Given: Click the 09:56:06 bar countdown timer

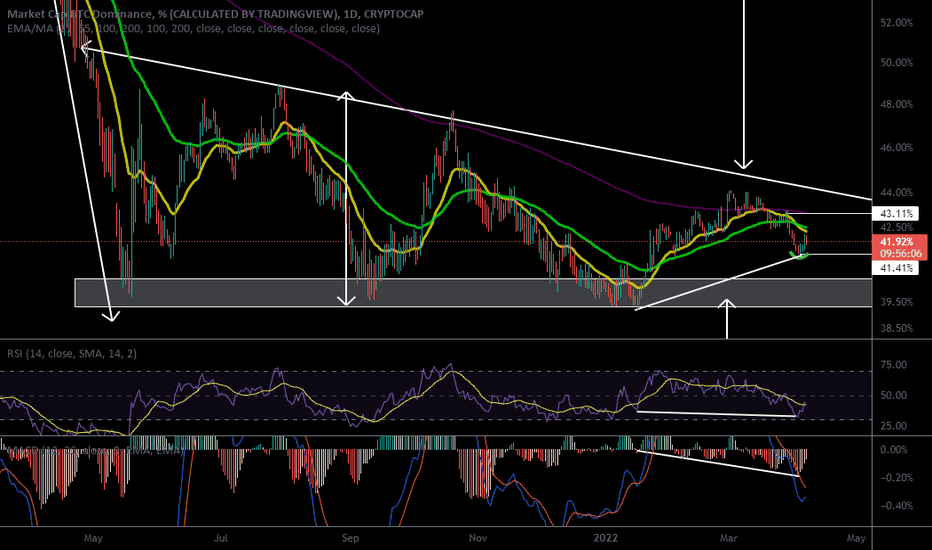Looking at the screenshot, I should 899,253.
